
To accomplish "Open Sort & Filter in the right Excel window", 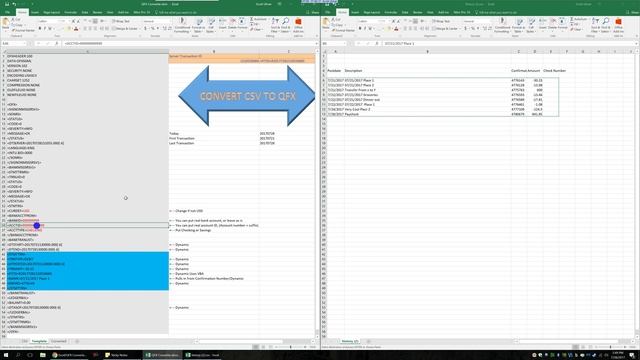I will (x=595, y=25).
